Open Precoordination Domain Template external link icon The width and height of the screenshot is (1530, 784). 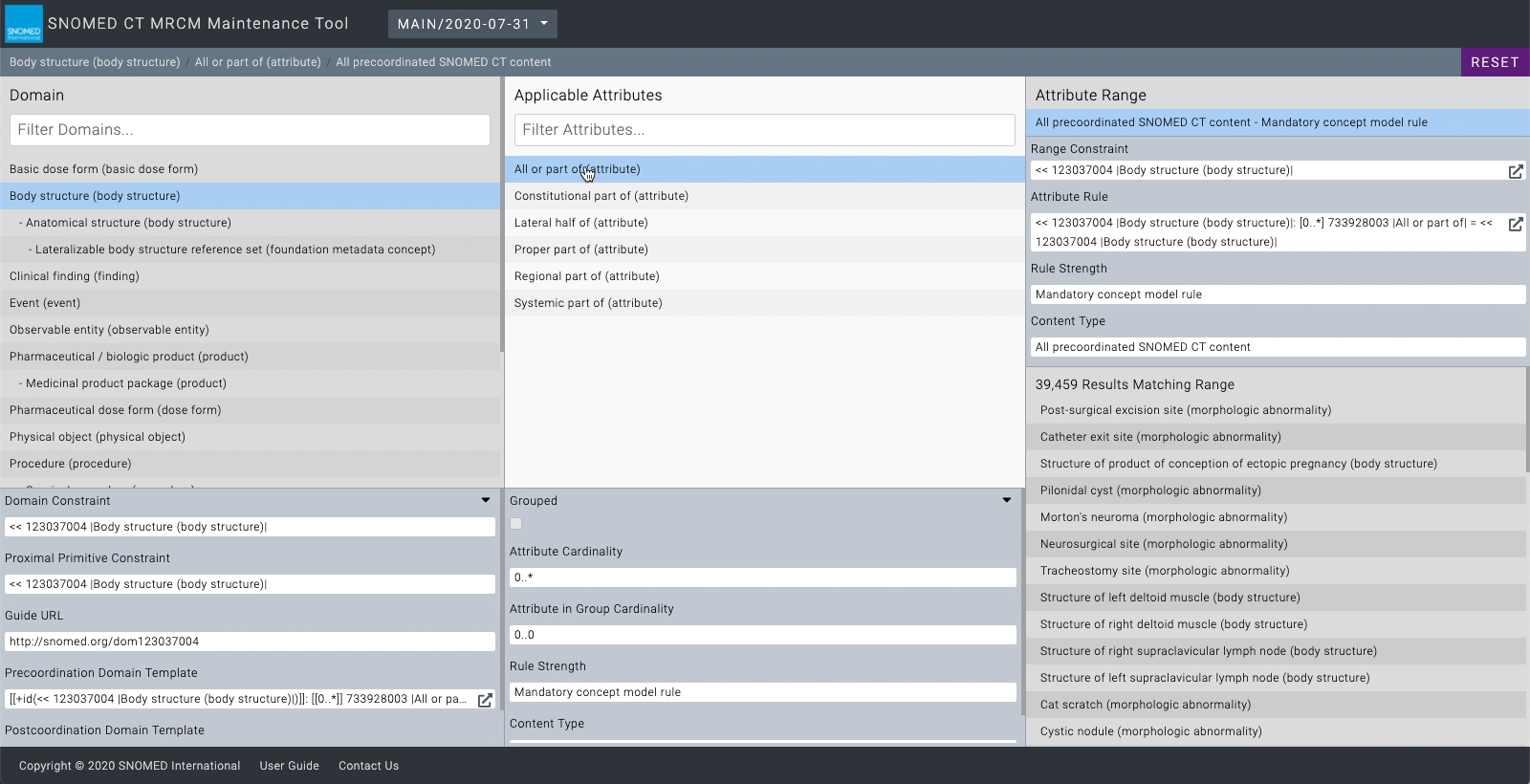pyautogui.click(x=485, y=700)
